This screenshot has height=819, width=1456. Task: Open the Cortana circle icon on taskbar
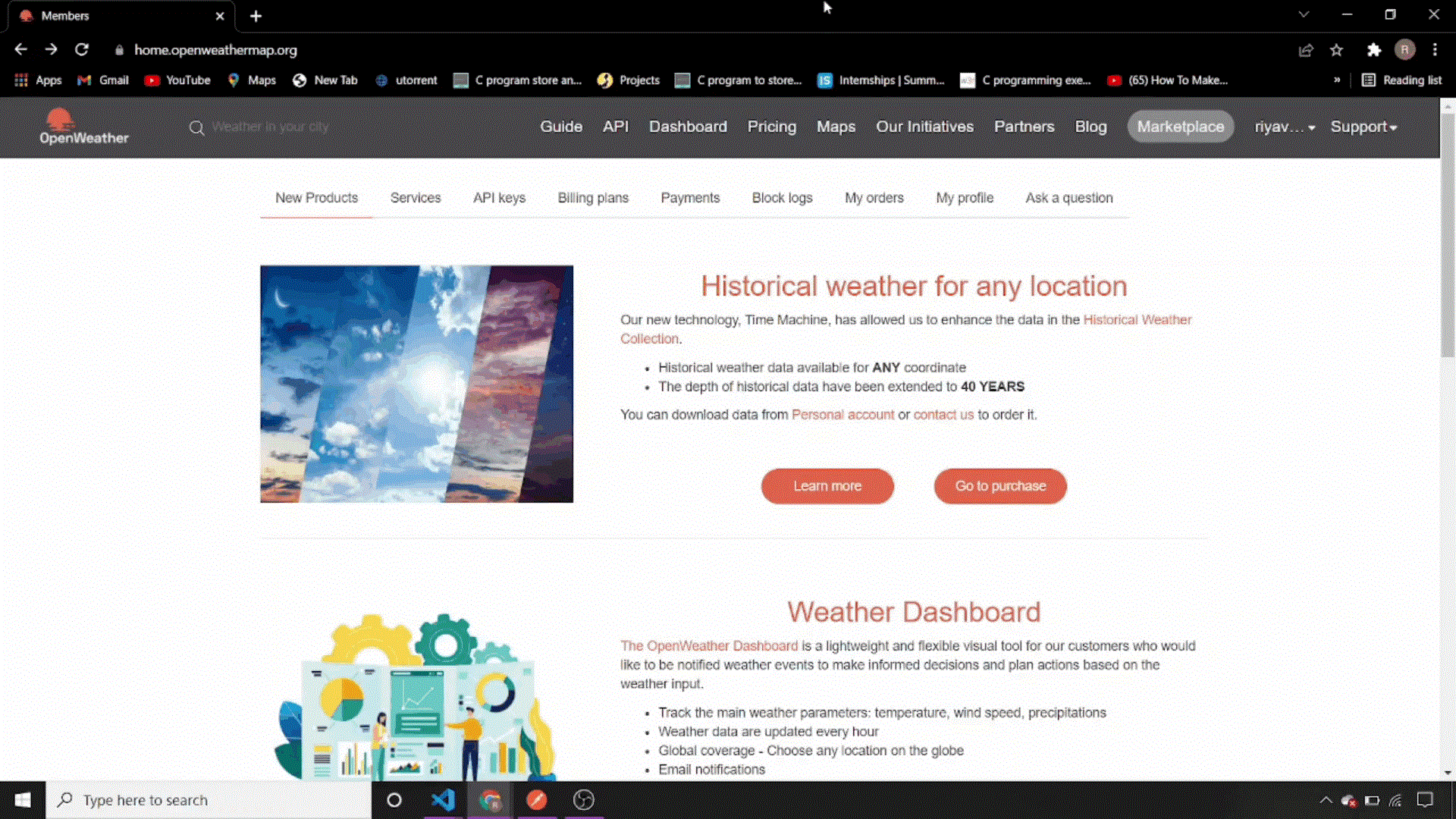click(x=394, y=800)
